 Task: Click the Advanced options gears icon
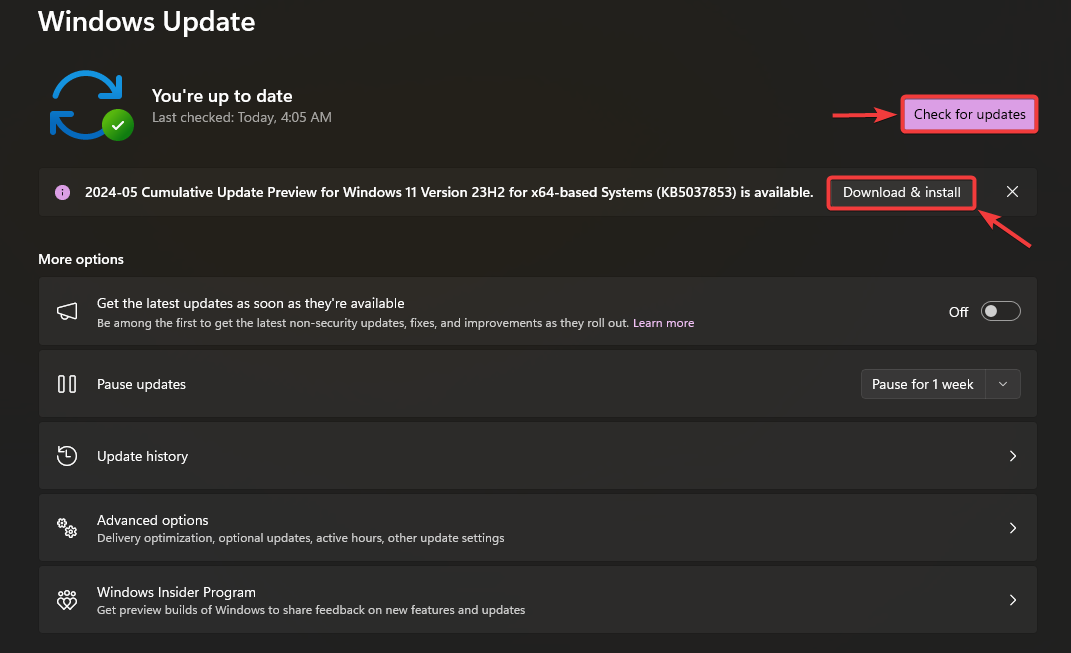[x=67, y=528]
